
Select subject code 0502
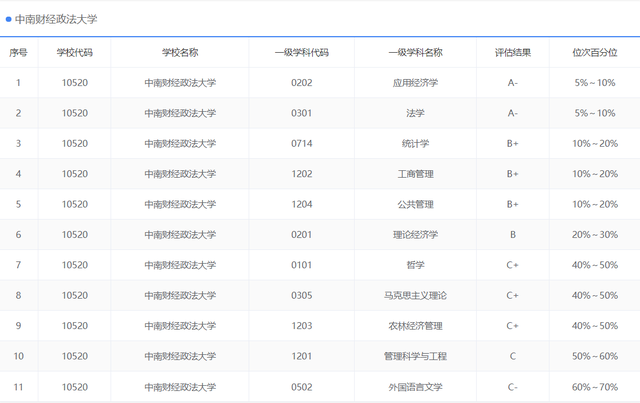click(x=302, y=387)
